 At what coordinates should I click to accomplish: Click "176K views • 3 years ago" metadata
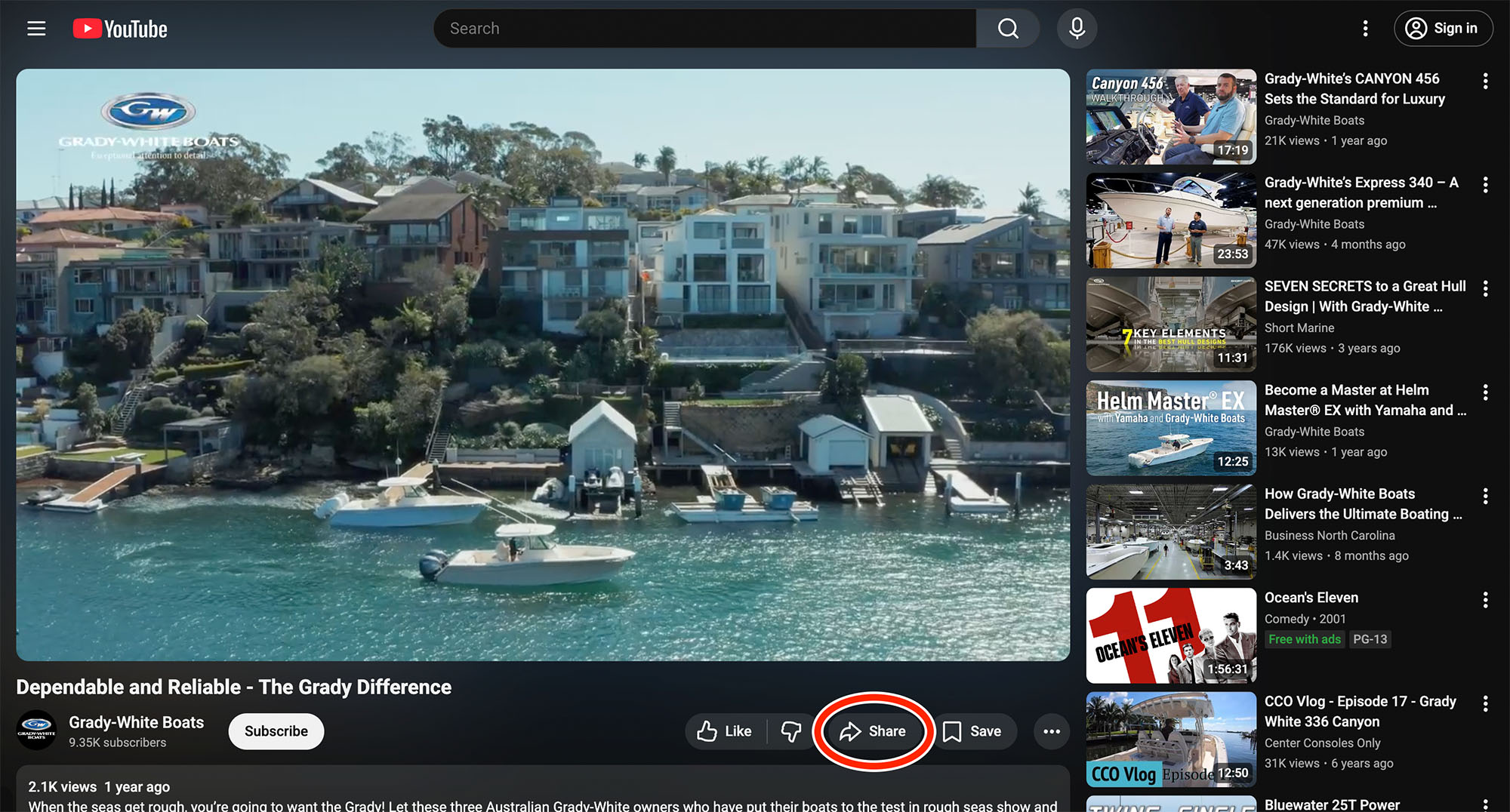point(1332,348)
